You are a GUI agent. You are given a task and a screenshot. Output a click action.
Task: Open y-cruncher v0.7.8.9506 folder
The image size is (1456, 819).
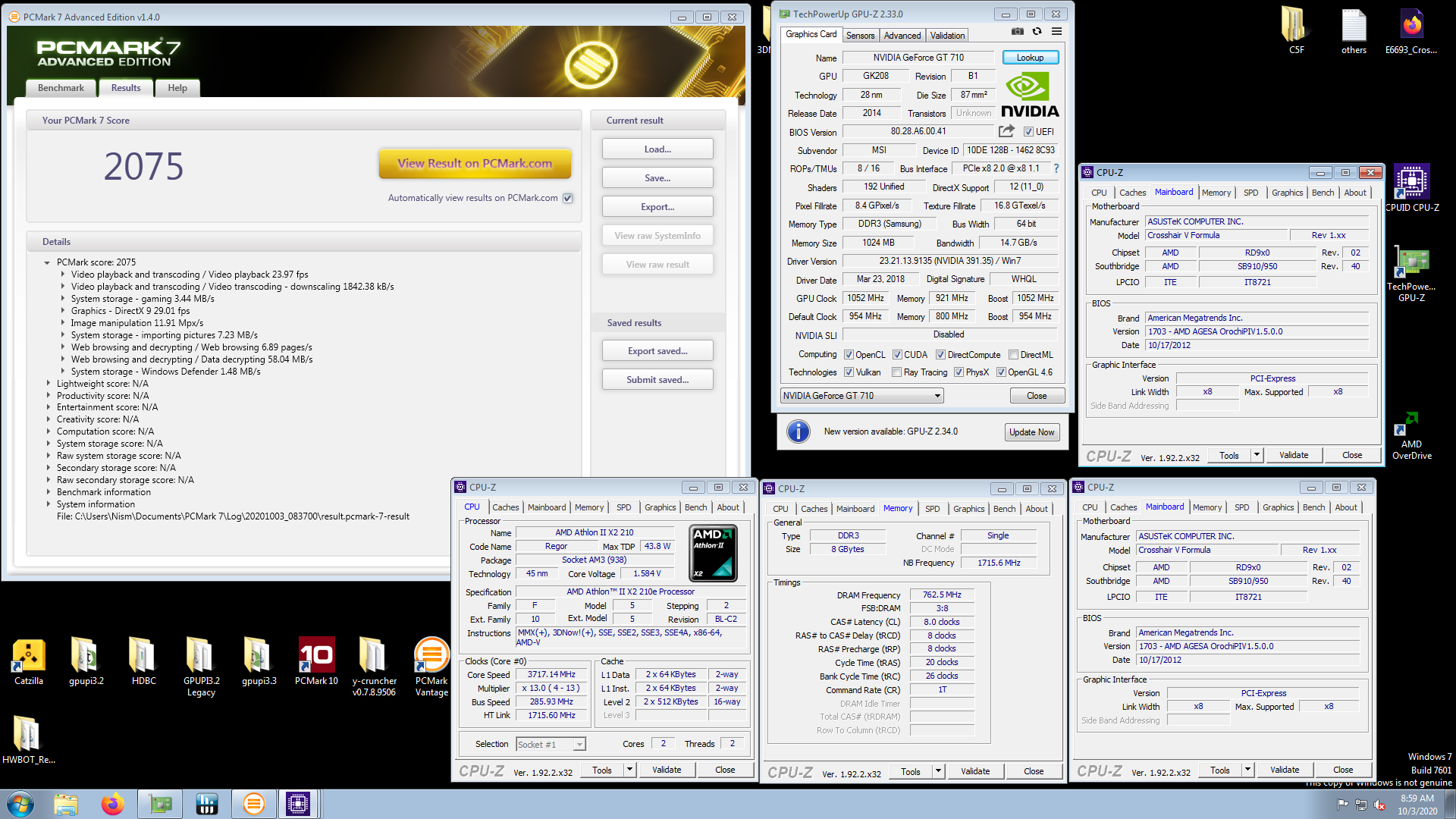(374, 667)
